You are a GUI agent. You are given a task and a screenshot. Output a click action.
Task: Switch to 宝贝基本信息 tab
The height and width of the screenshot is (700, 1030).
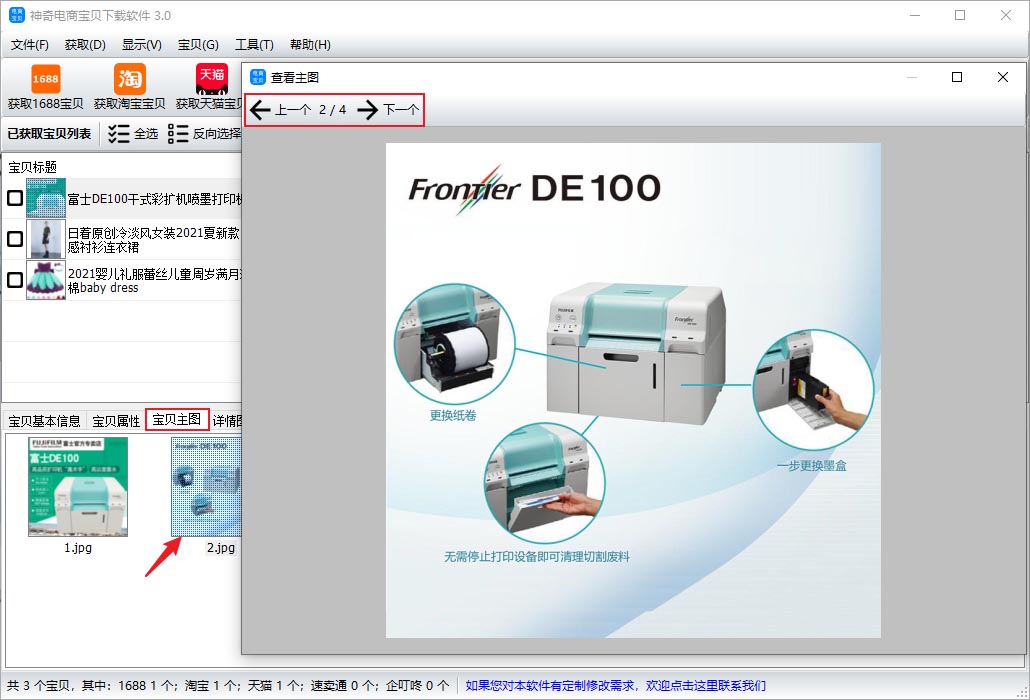(x=44, y=421)
